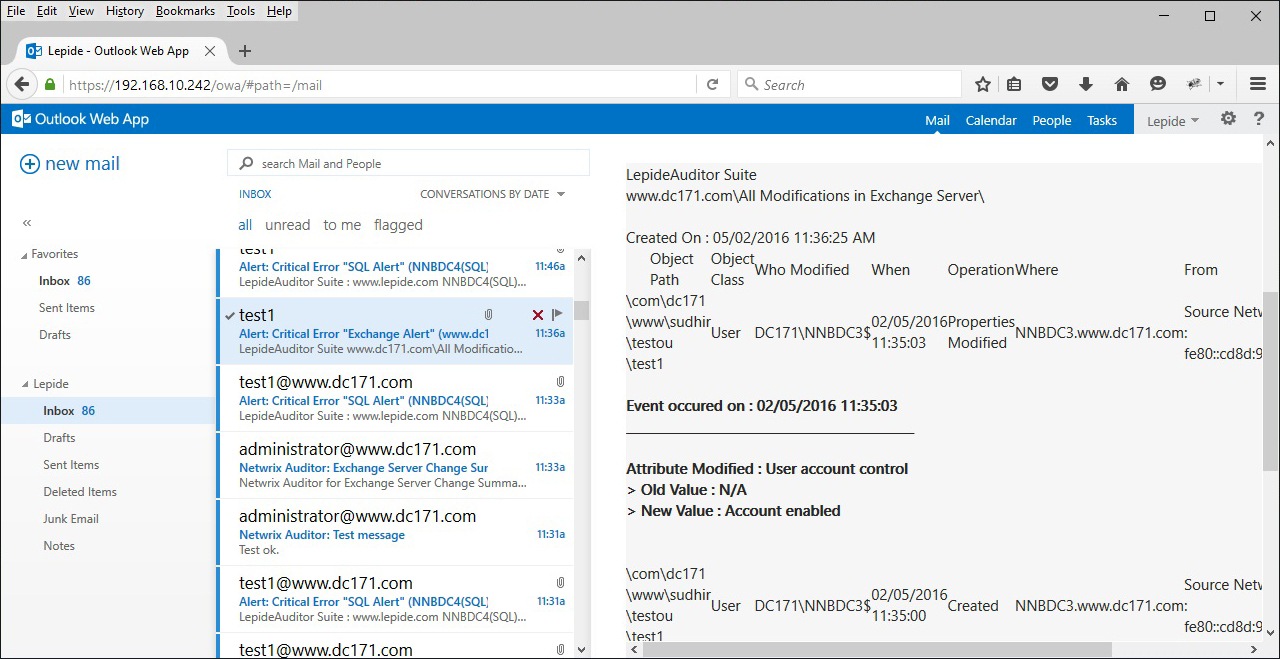This screenshot has height=659, width=1280.
Task: Collapse the folder pane with the double chevron
Action: coord(26,222)
